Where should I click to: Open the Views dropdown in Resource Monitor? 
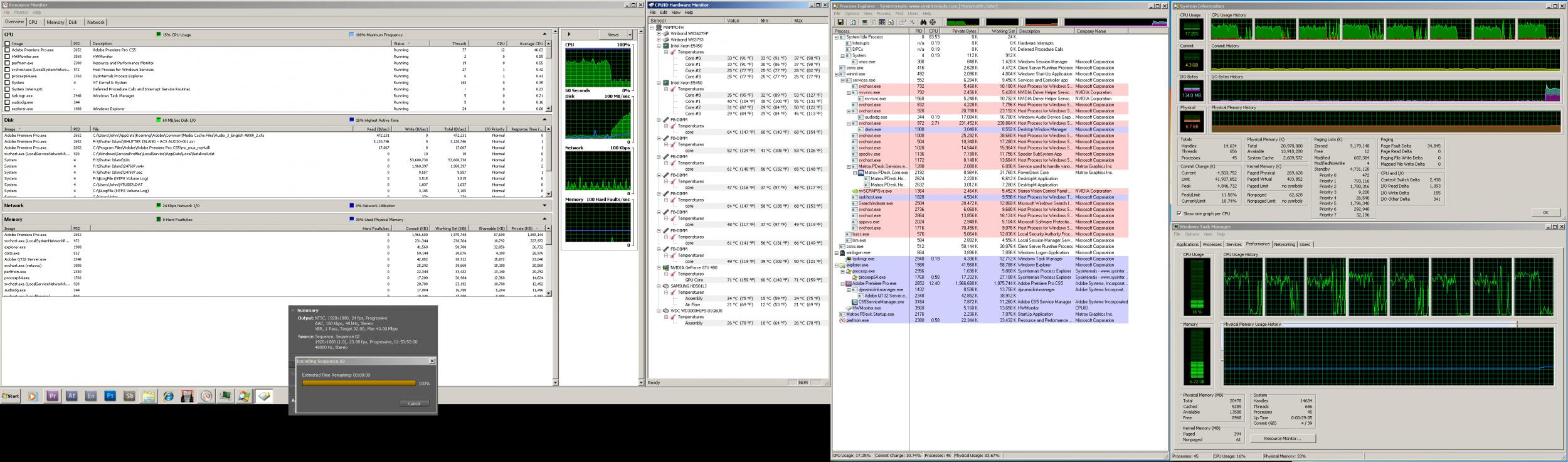[x=617, y=35]
